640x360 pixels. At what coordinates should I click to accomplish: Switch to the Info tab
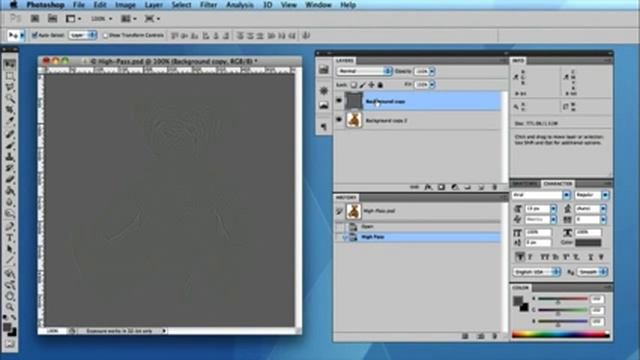pyautogui.click(x=518, y=61)
